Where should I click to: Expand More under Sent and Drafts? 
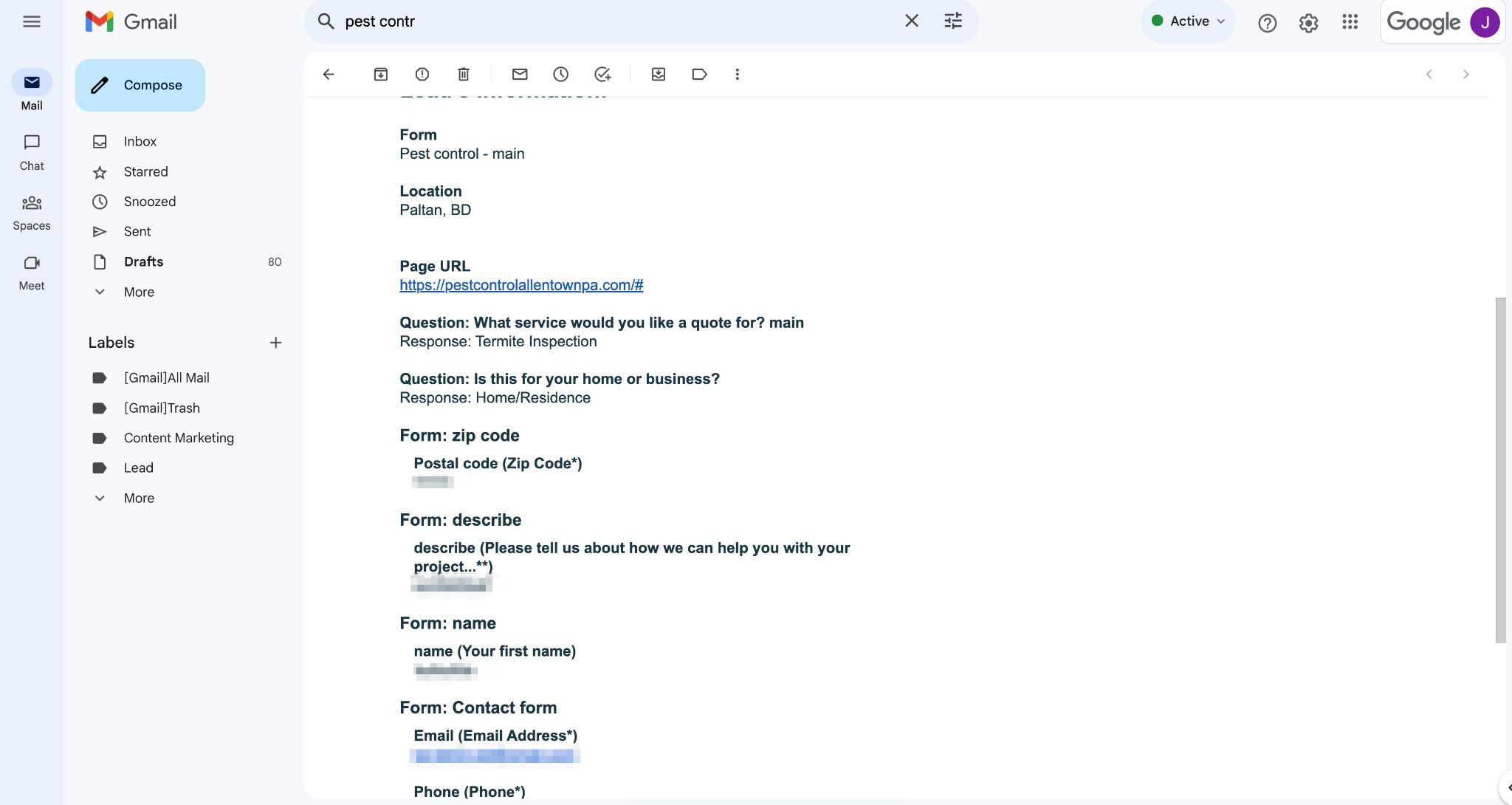point(139,292)
